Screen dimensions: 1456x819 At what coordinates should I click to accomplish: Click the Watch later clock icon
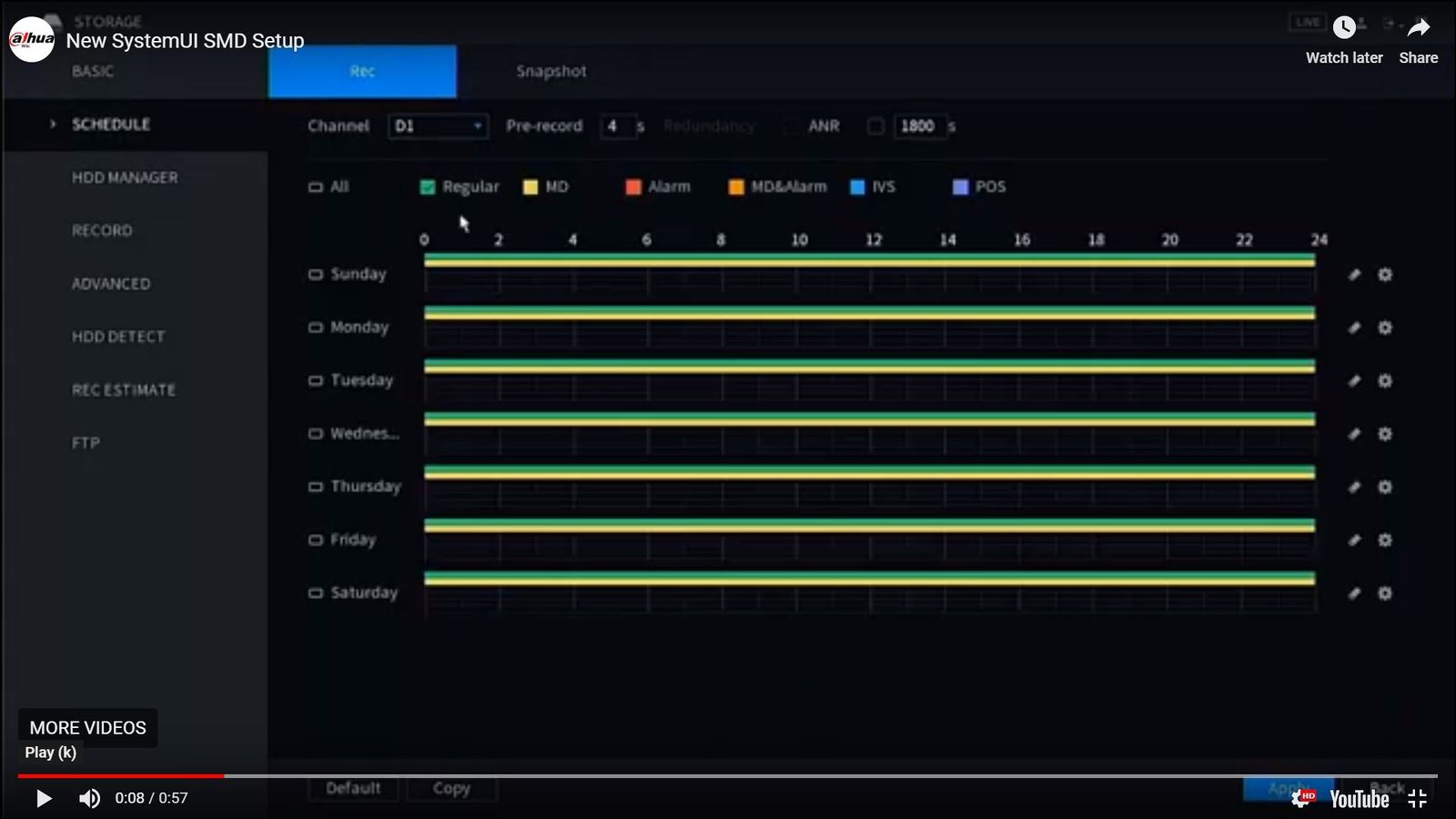(x=1344, y=29)
